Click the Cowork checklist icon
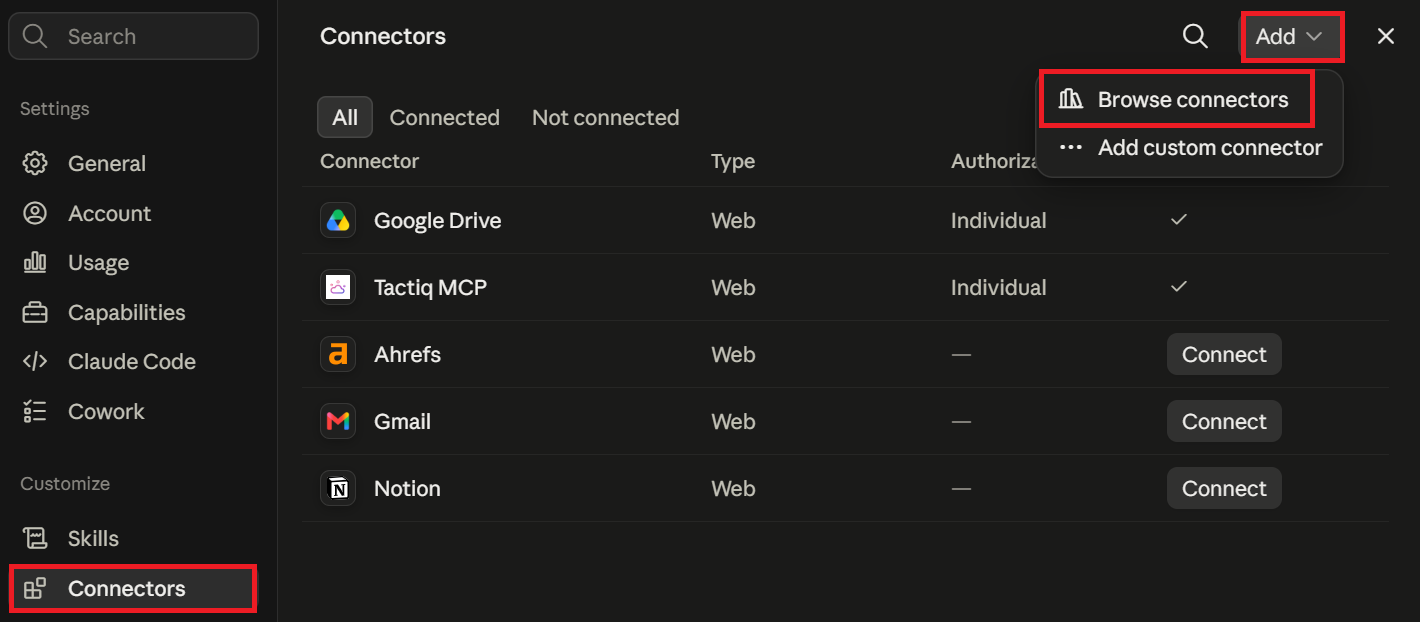This screenshot has height=622, width=1420. click(x=35, y=411)
